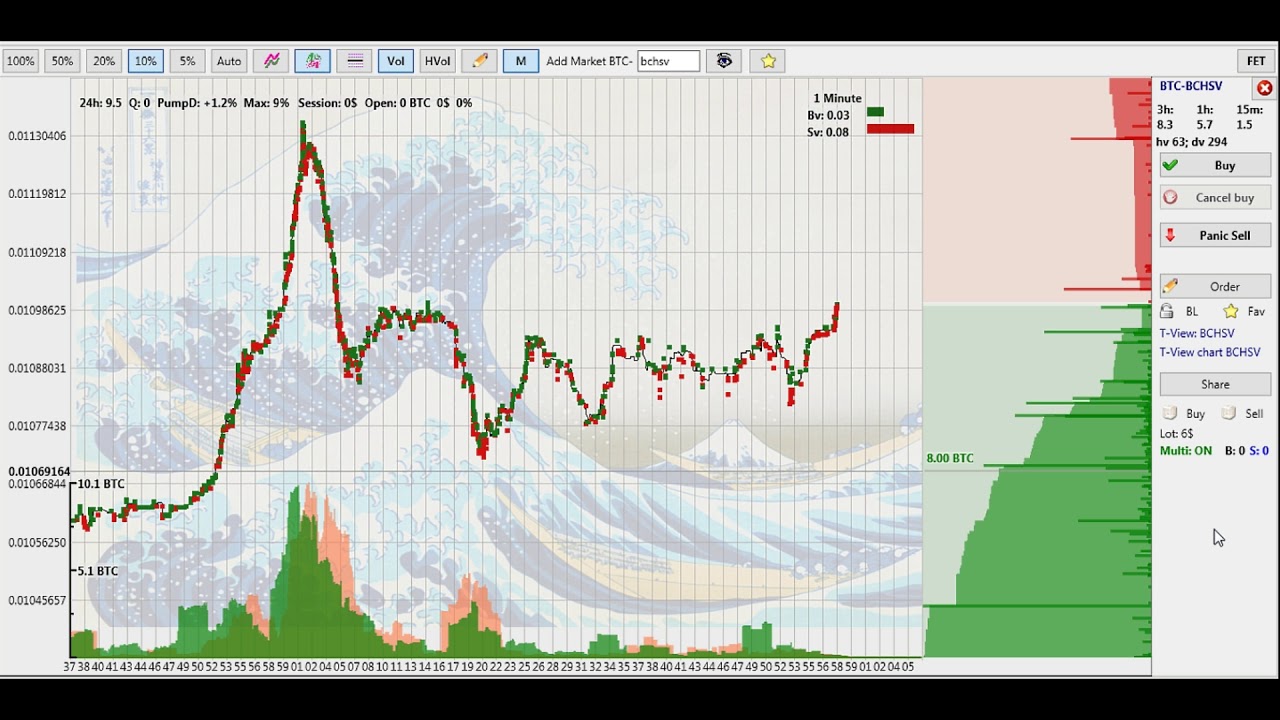This screenshot has width=1280, height=720.
Task: Switch zoom to 5%
Action: coord(187,61)
